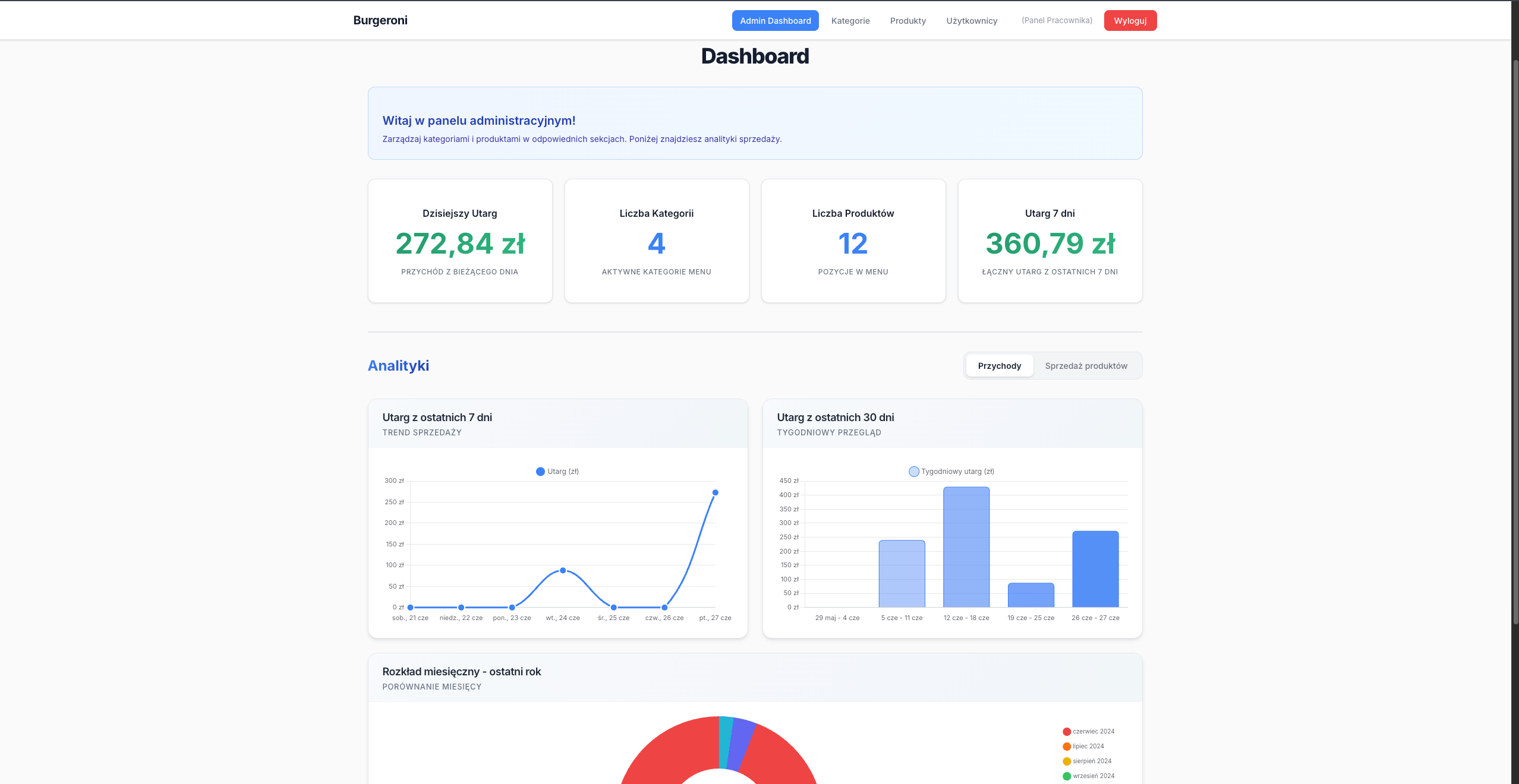
Task: Click the teal donut chart segment
Action: pos(725,742)
